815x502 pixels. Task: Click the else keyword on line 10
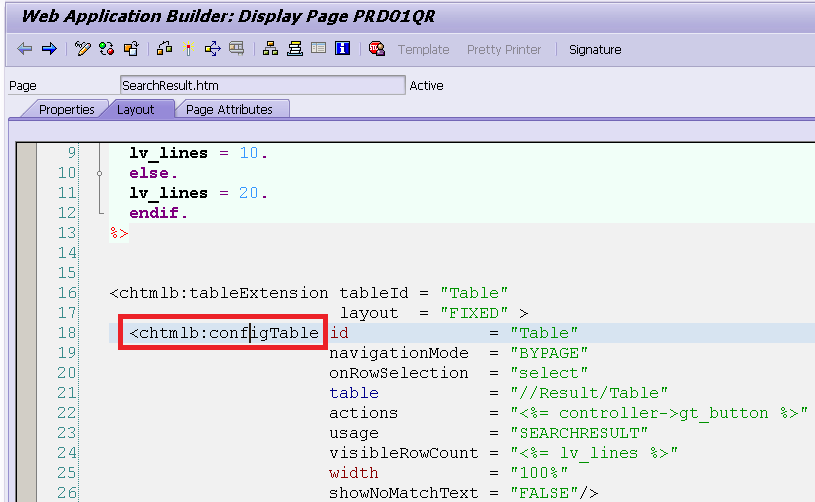click(x=150, y=174)
